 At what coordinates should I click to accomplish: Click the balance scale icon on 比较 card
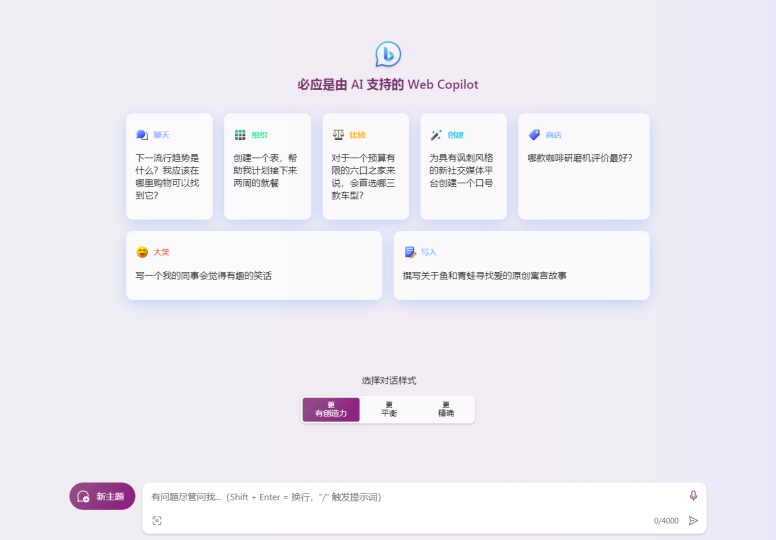tap(339, 135)
